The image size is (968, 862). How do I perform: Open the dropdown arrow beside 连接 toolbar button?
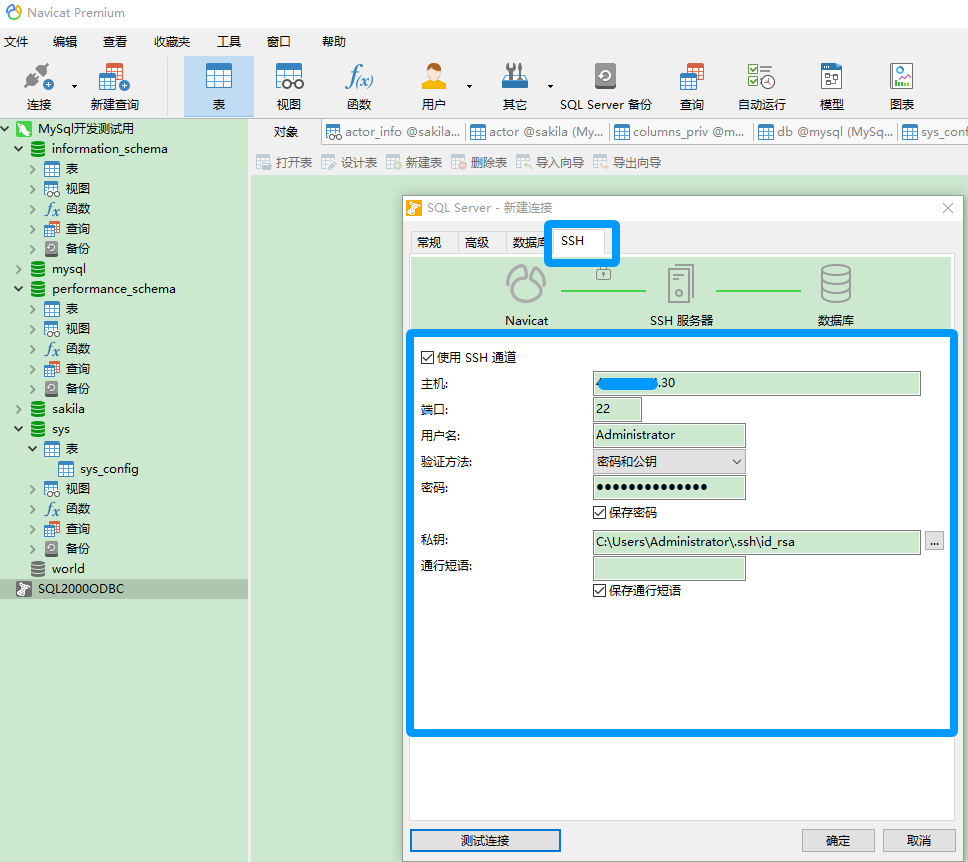coord(75,86)
